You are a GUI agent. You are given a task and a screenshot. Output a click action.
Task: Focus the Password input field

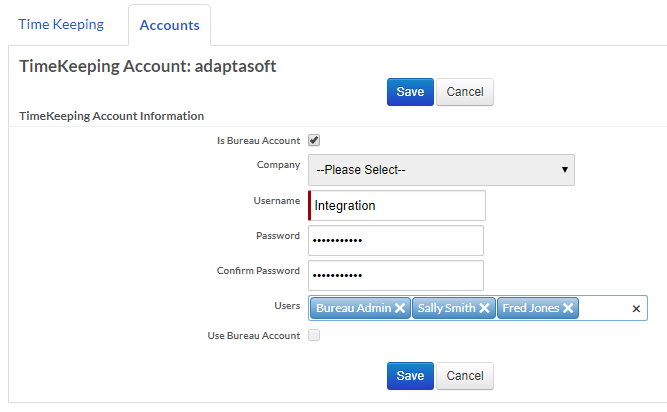pyautogui.click(x=397, y=241)
